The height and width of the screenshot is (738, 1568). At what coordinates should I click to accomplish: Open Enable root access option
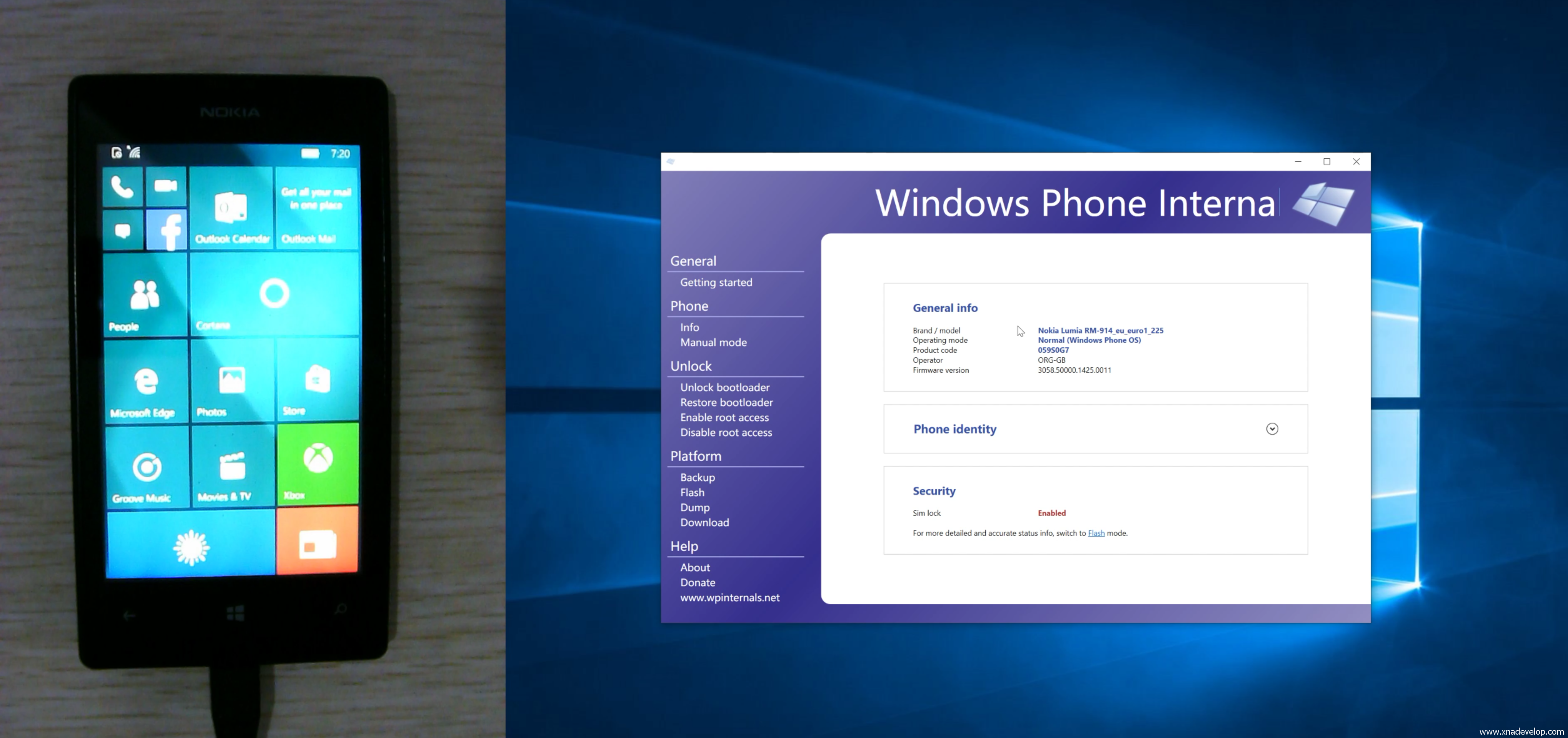724,418
